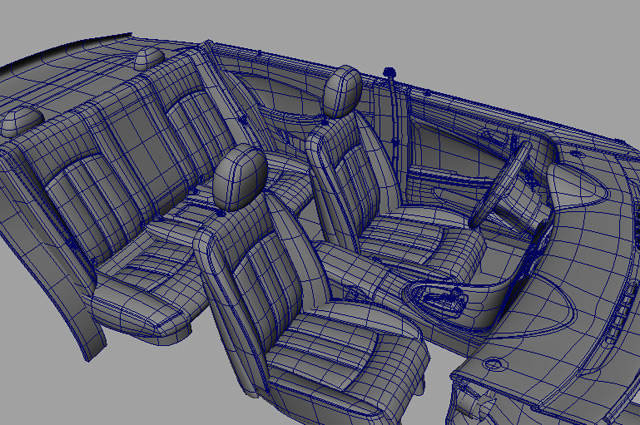Select the seat belt anchor on the pillar
Image resolution: width=640 pixels, height=425 pixels.
(390, 73)
